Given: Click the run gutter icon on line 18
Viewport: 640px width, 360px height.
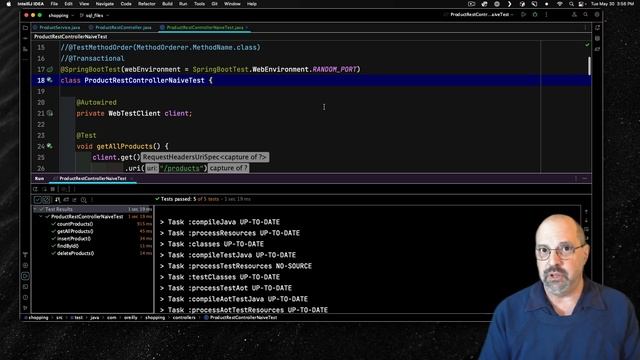Looking at the screenshot, I should [x=50, y=80].
